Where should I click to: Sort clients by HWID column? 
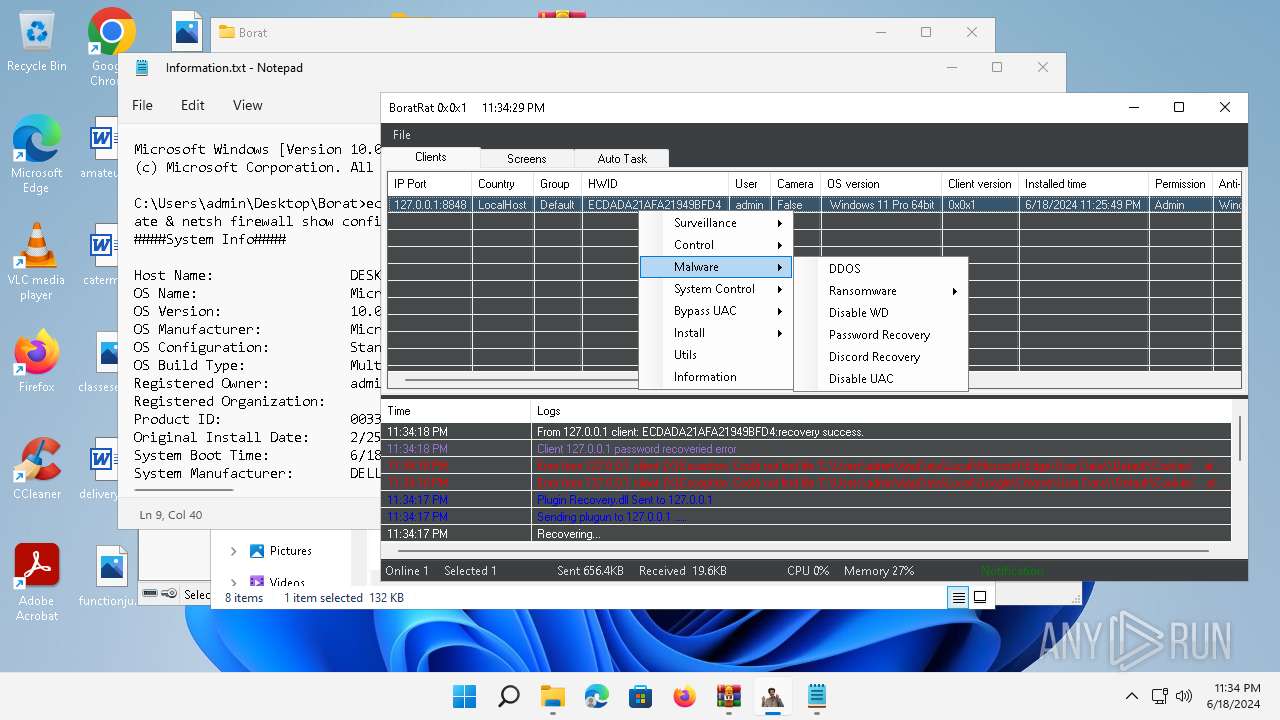point(655,184)
